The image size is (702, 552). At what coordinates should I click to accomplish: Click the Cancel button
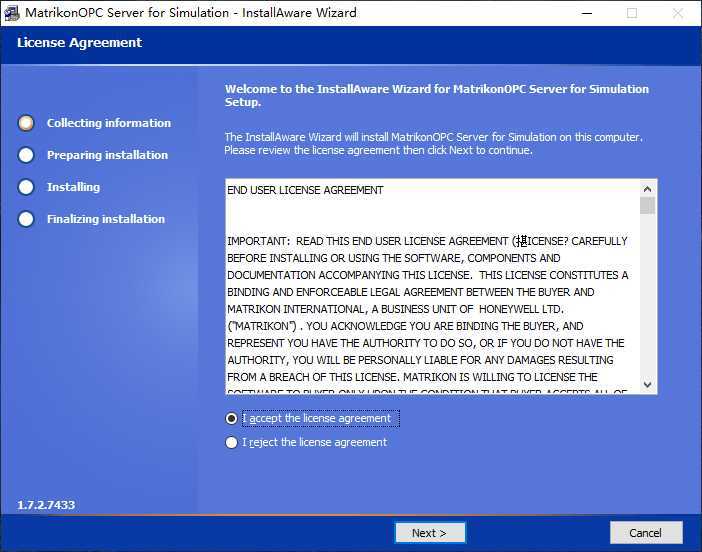[x=646, y=533]
